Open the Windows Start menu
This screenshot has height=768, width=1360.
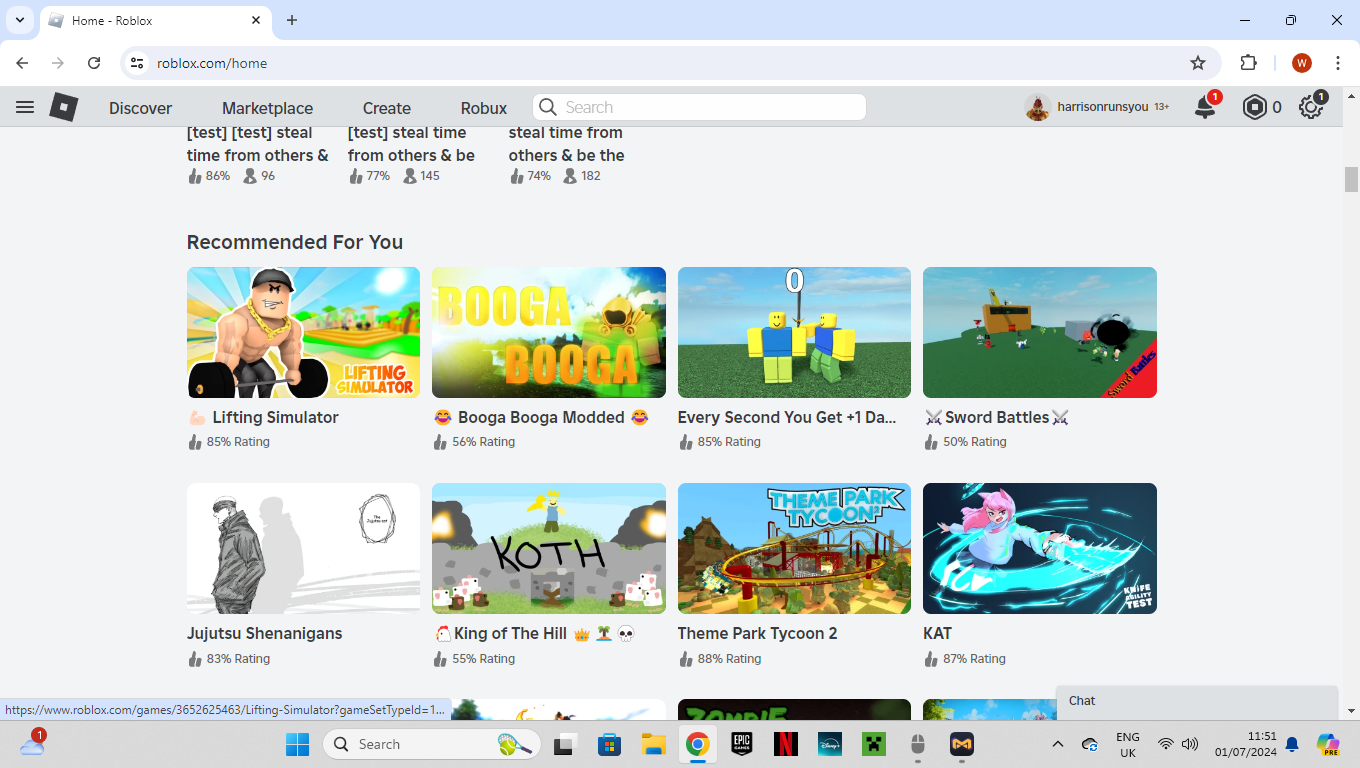tap(298, 744)
